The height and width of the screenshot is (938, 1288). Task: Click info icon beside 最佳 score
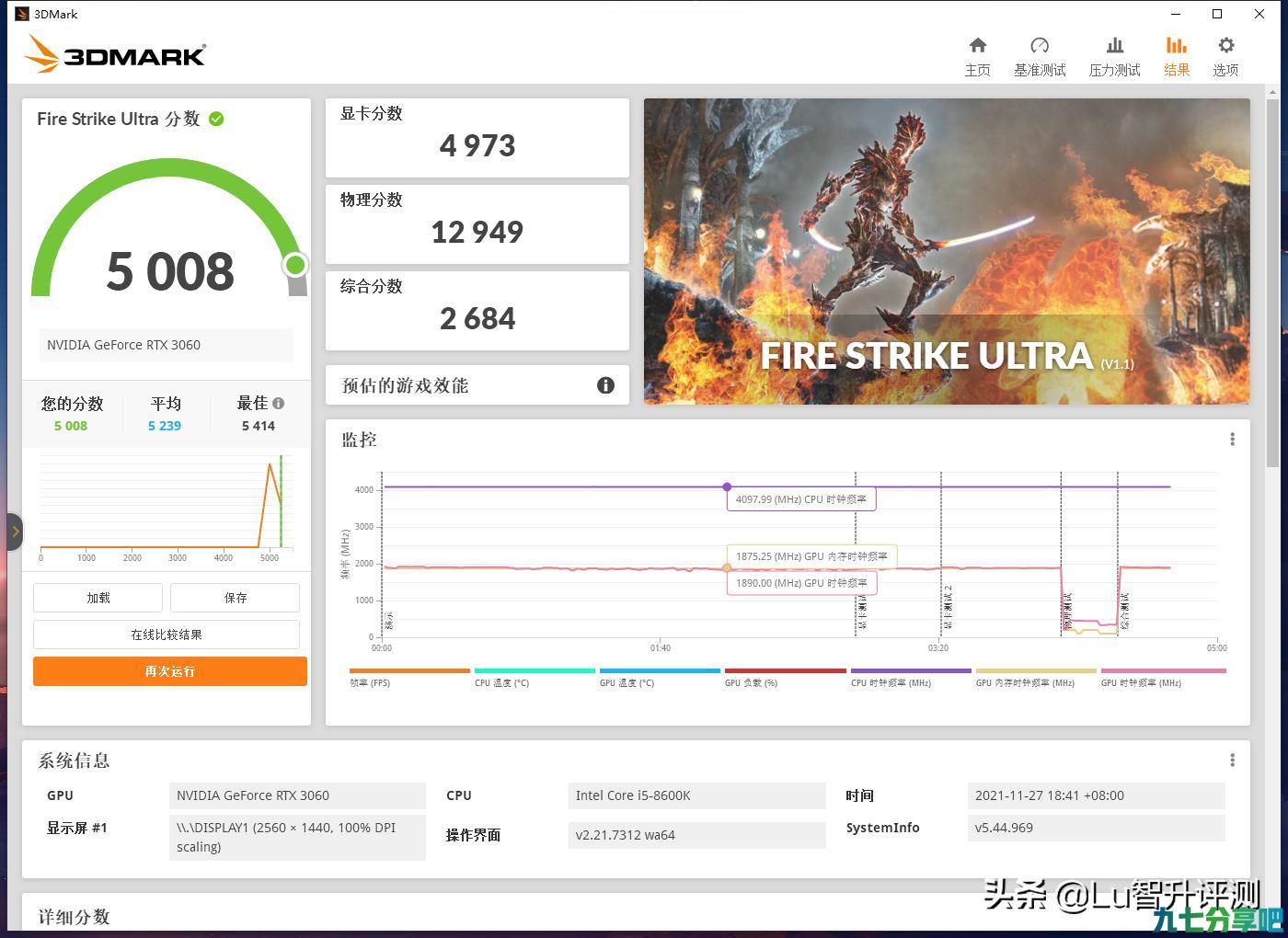[279, 403]
